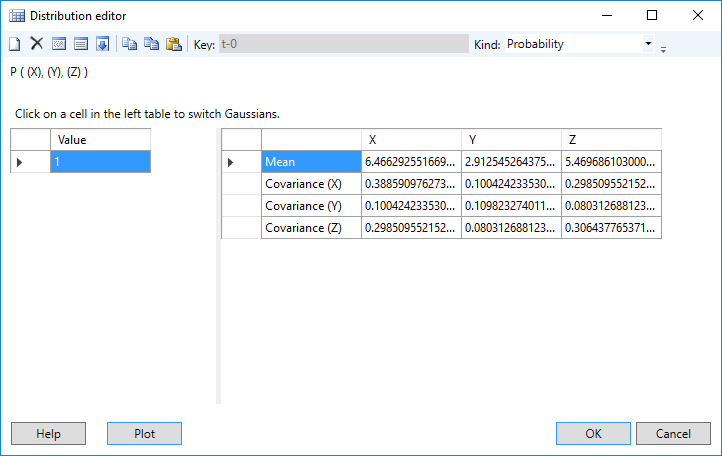Screen dimensions: 722x456
Task: Select the Mean row header arrow
Action: [x=231, y=161]
